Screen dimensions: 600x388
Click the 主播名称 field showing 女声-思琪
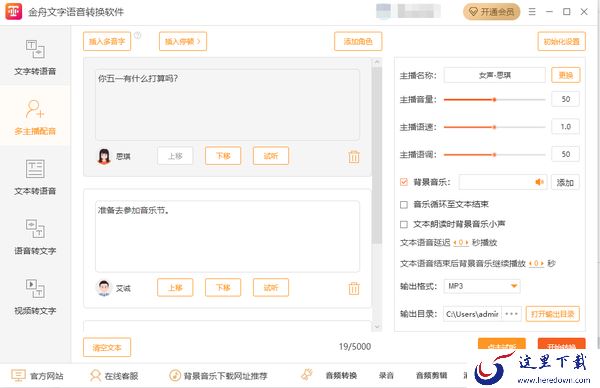[x=494, y=75]
